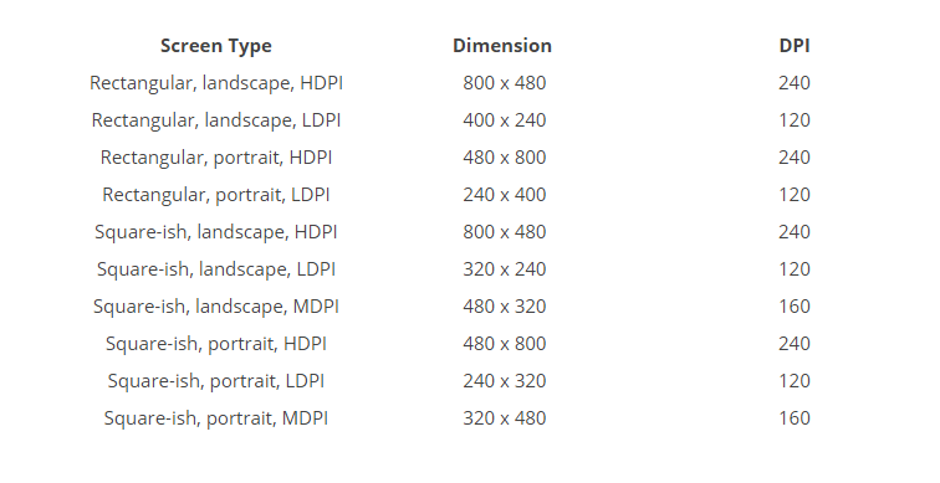Click the Screen Type column header

point(216,46)
